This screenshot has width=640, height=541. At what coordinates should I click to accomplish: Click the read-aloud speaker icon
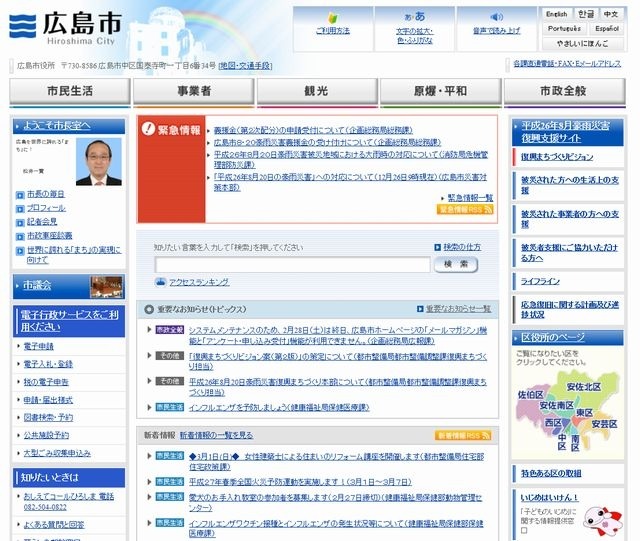tap(496, 17)
